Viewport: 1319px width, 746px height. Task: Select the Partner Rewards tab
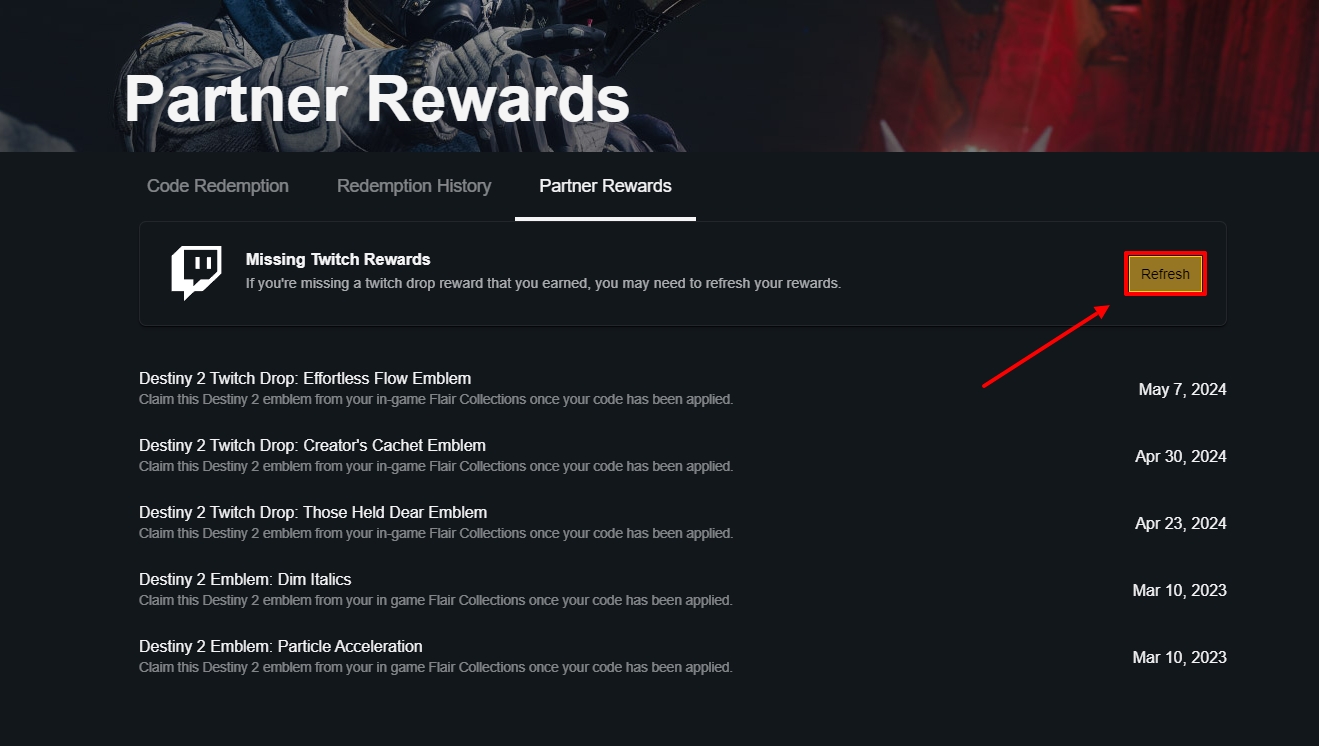point(605,186)
